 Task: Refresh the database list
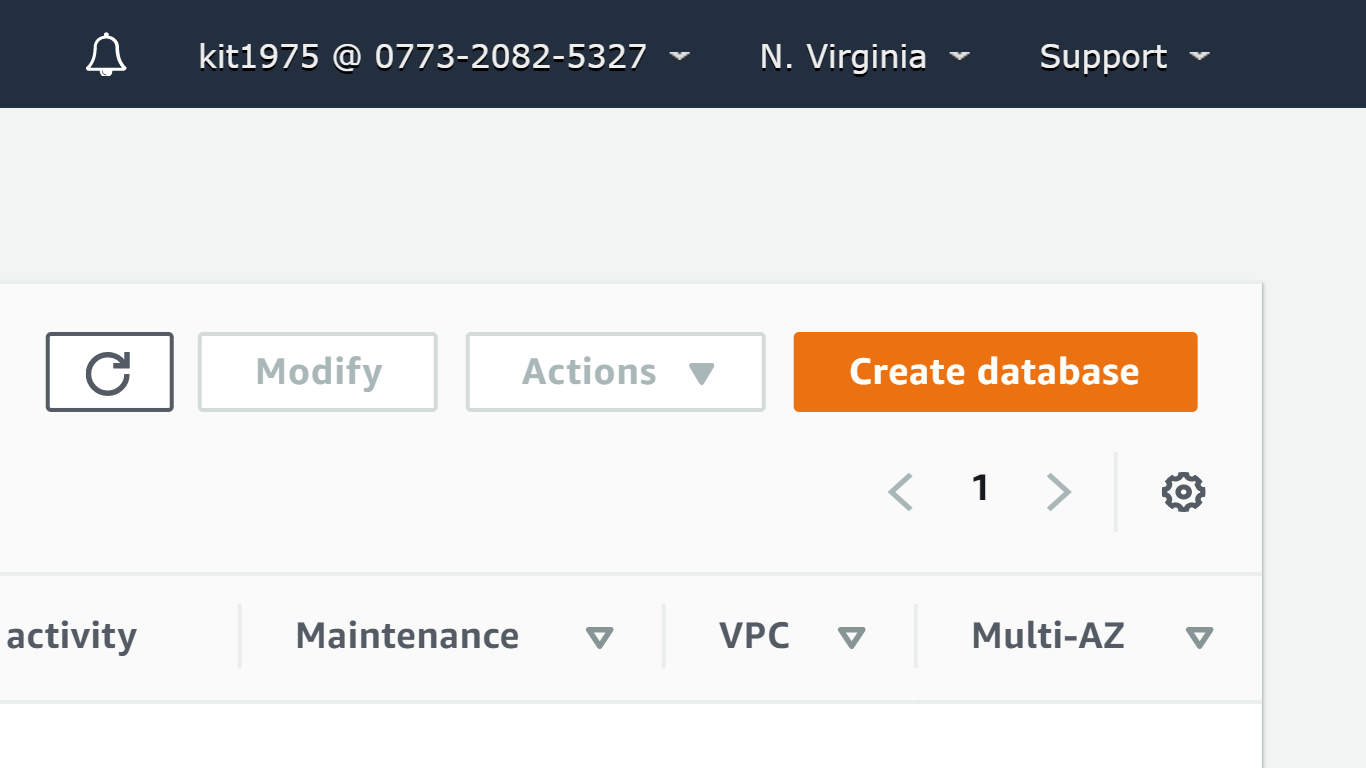coord(109,372)
